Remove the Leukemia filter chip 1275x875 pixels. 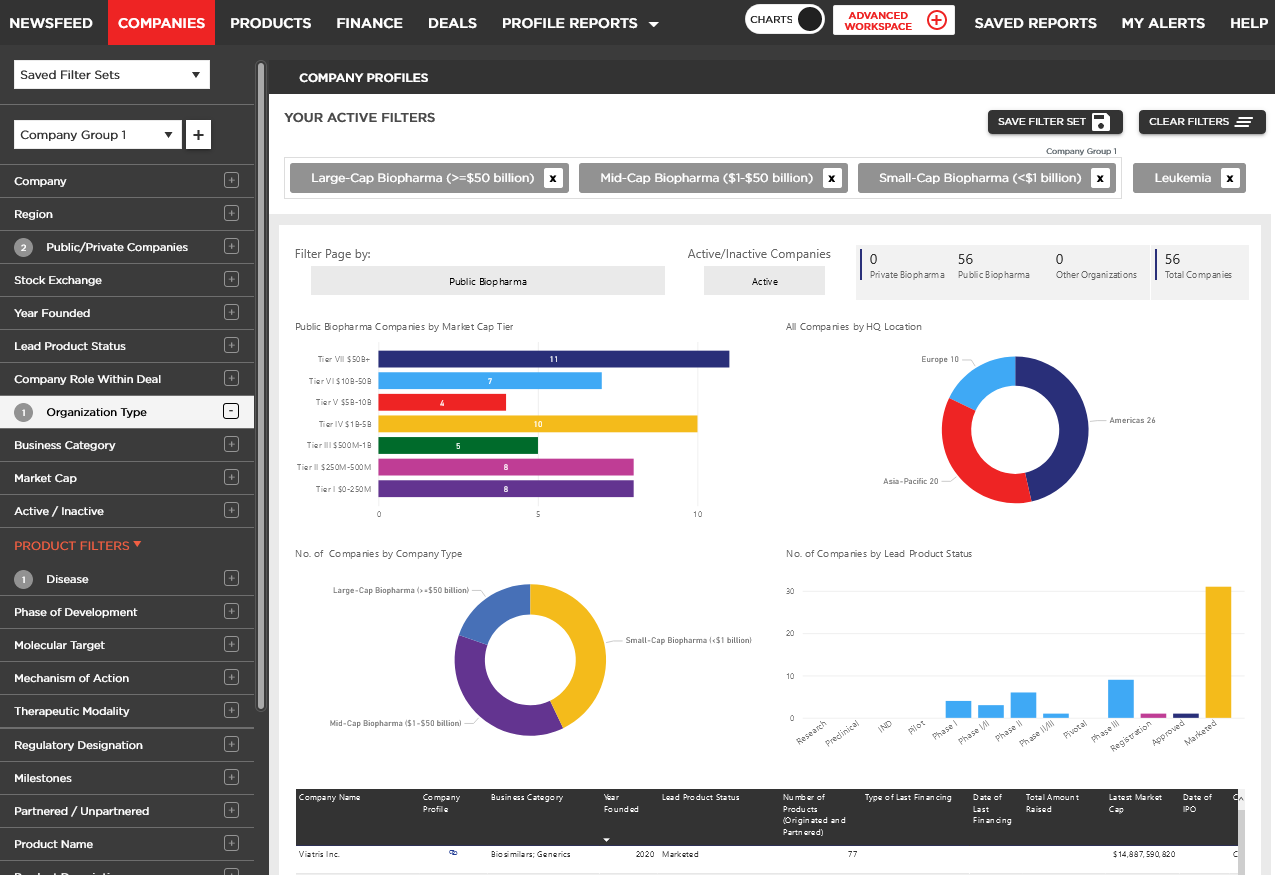1230,178
